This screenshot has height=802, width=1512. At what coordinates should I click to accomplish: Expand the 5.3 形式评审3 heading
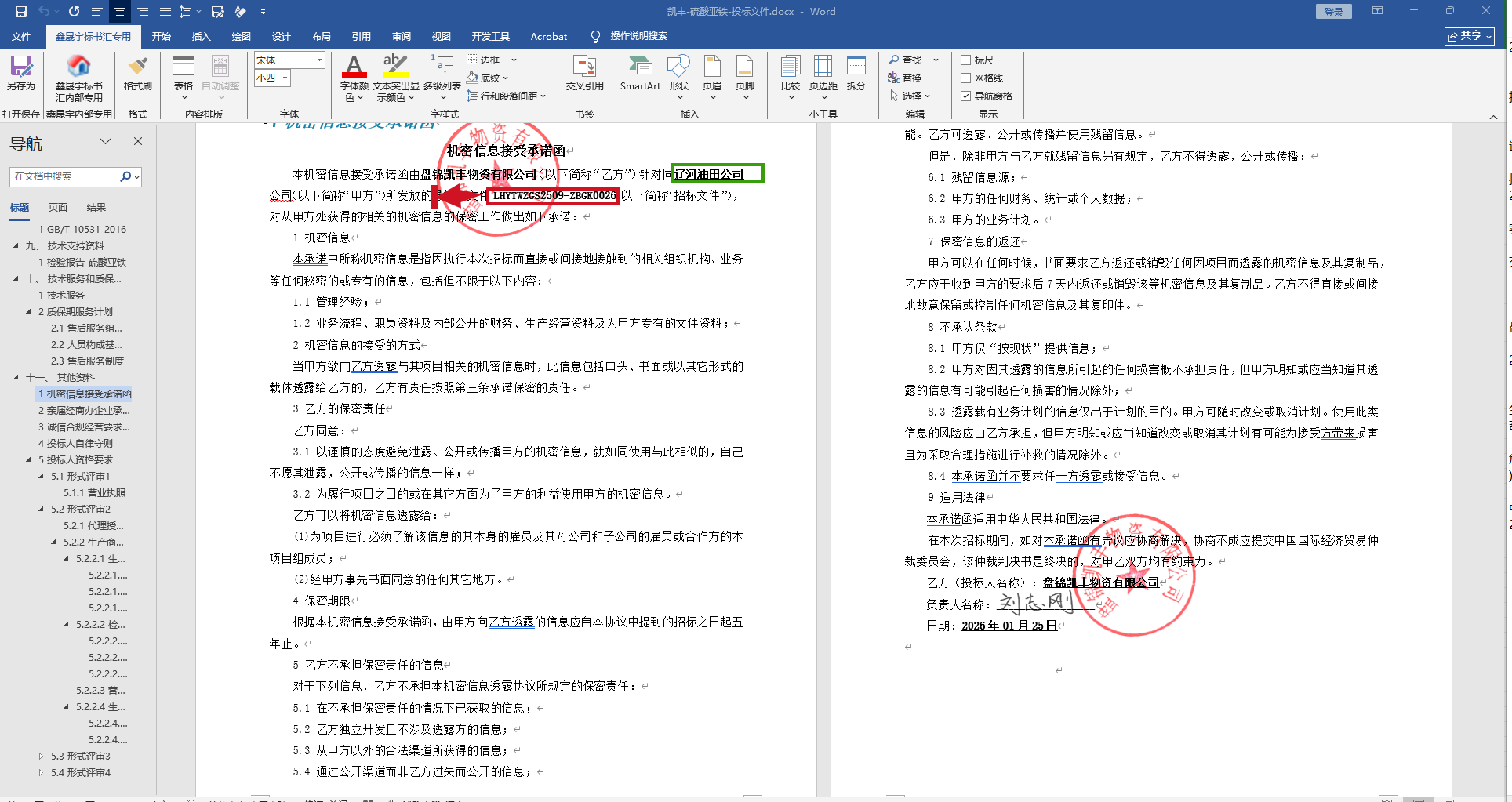click(x=41, y=756)
